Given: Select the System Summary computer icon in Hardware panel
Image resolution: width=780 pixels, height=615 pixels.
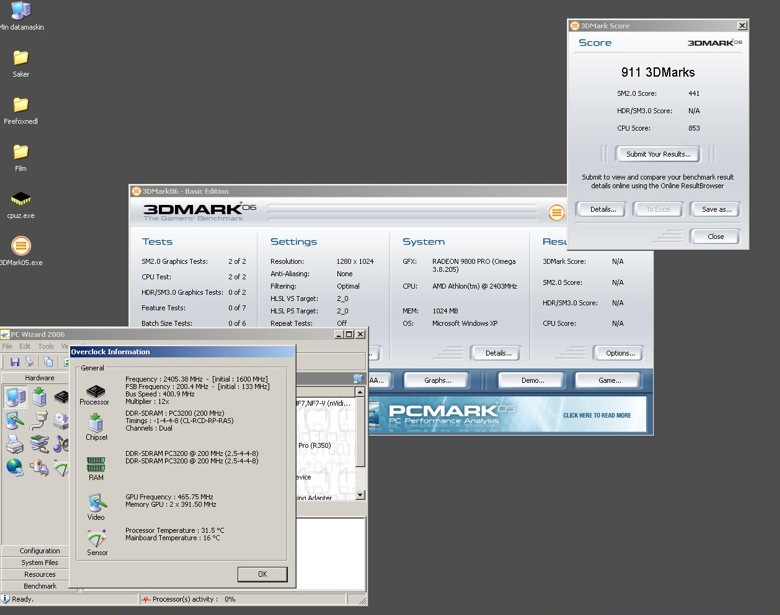Looking at the screenshot, I should (15, 397).
